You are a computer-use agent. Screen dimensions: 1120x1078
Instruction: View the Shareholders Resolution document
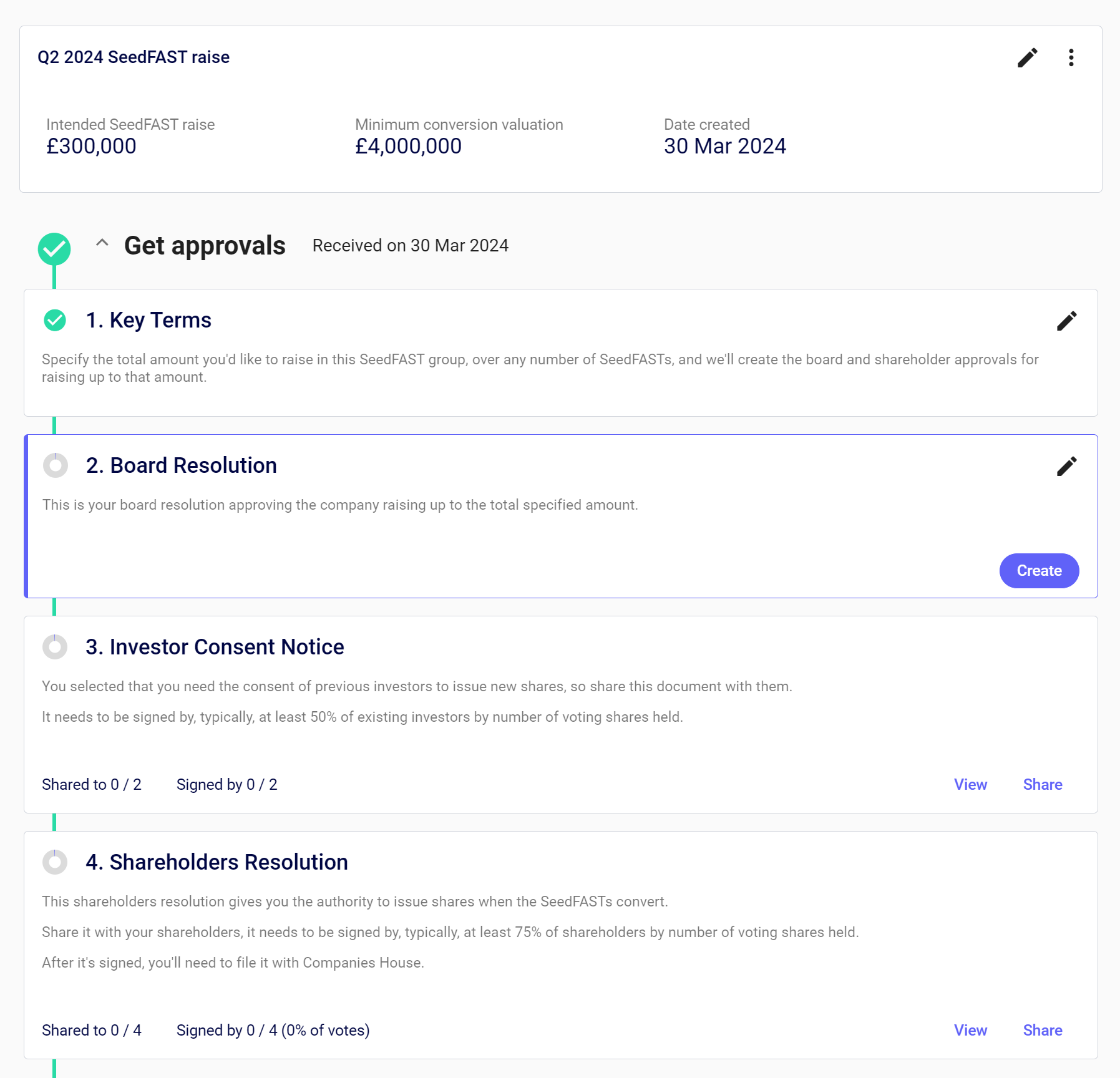970,1031
